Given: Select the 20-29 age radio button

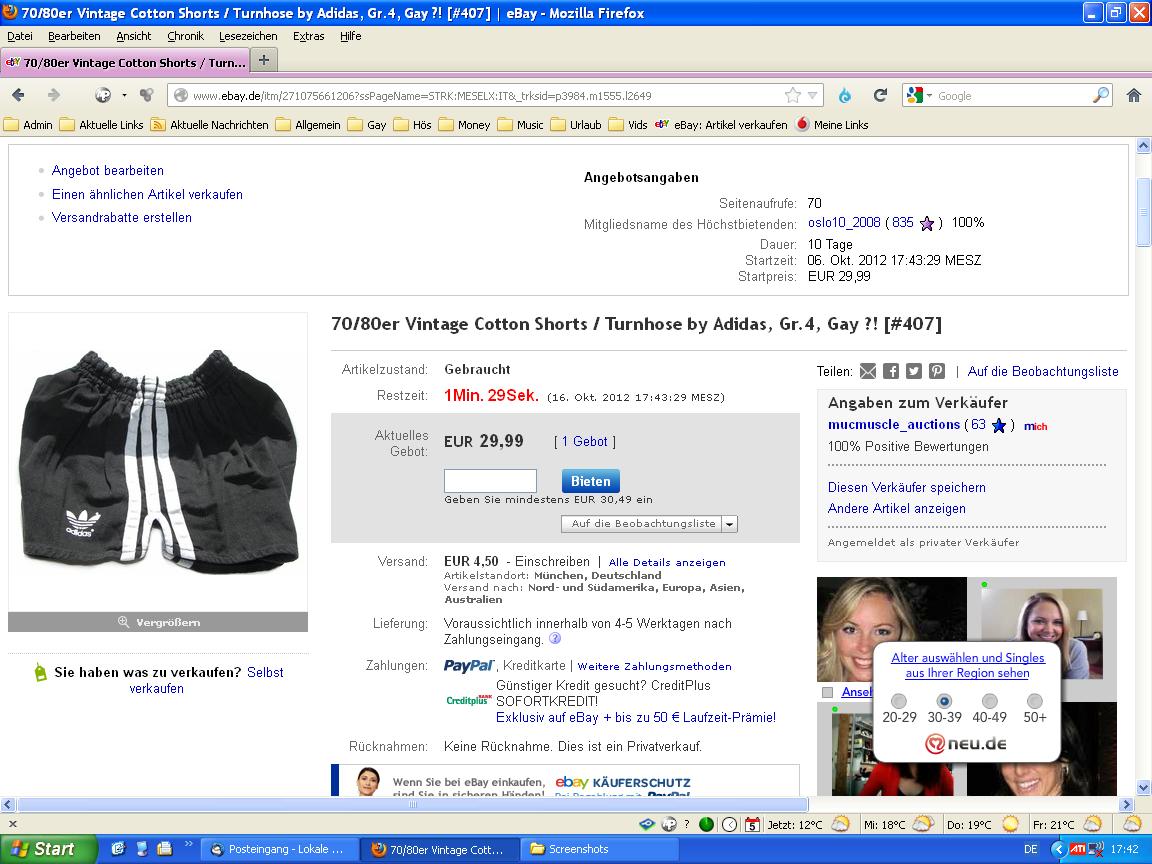Looking at the screenshot, I should [899, 701].
